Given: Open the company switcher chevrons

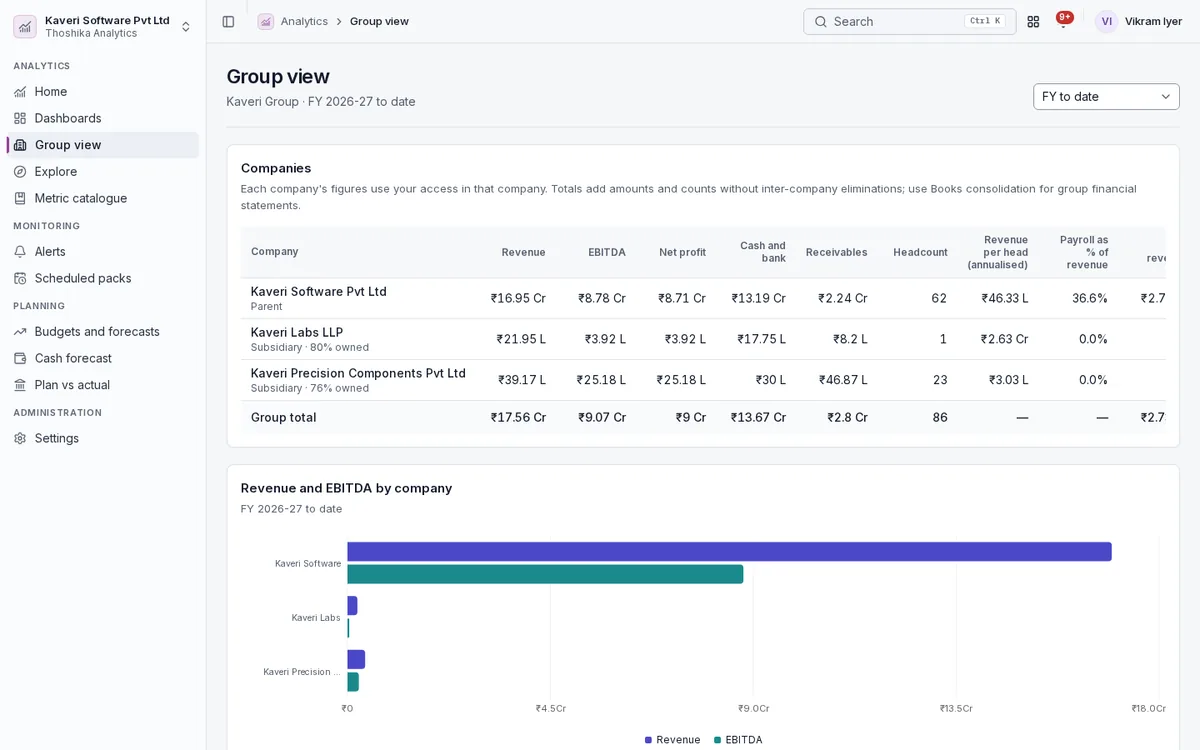Looking at the screenshot, I should pyautogui.click(x=185, y=26).
